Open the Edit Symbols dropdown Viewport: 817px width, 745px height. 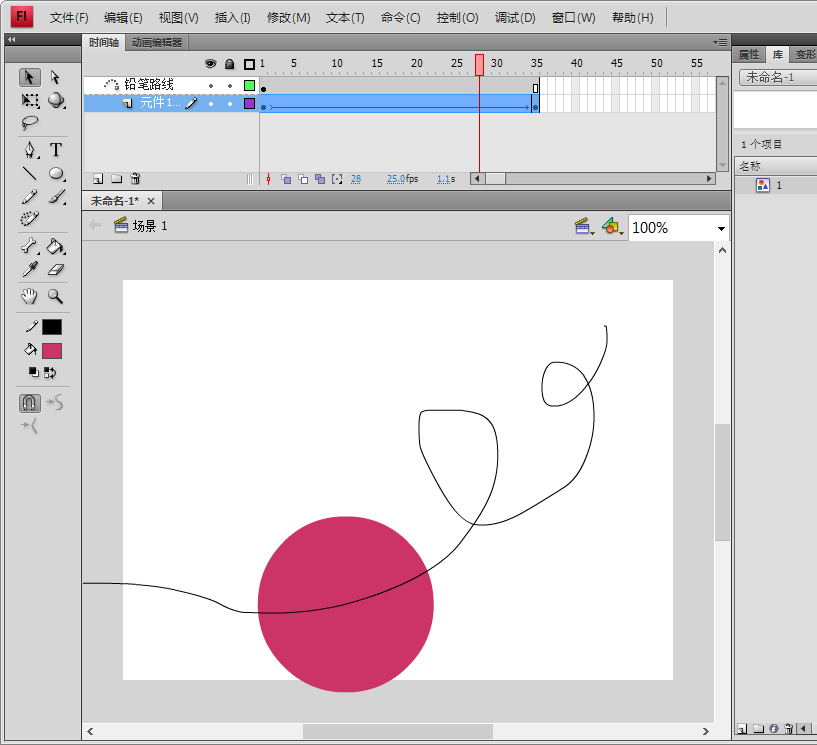click(x=612, y=228)
